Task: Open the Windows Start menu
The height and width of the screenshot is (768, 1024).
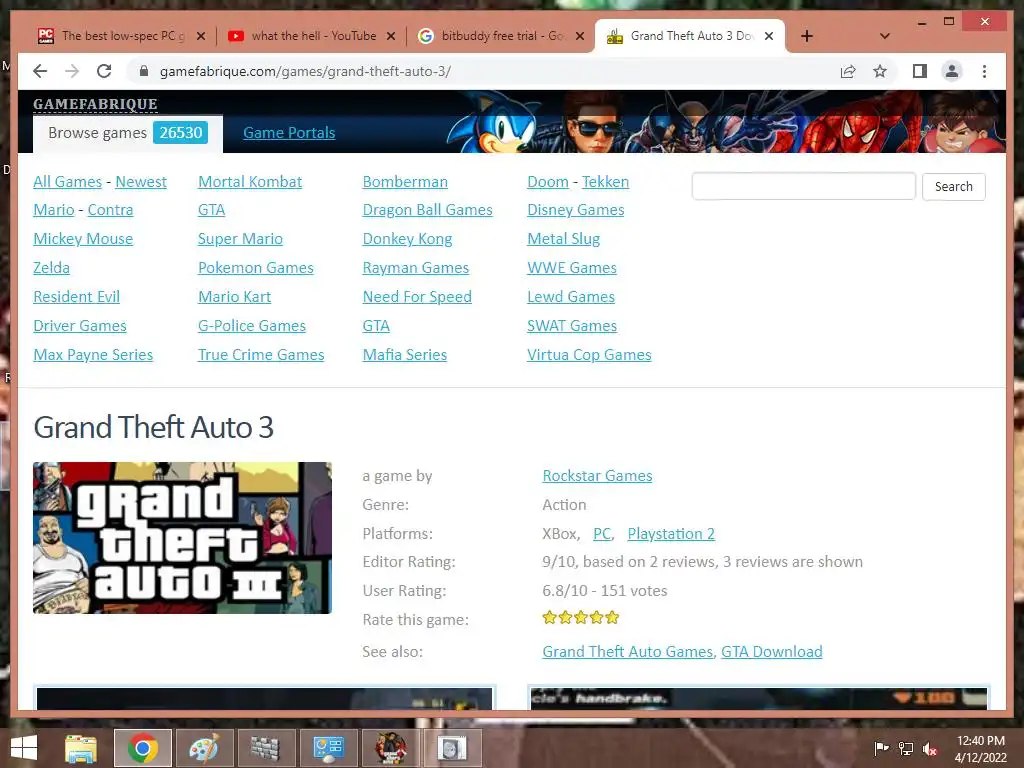Action: [24, 748]
